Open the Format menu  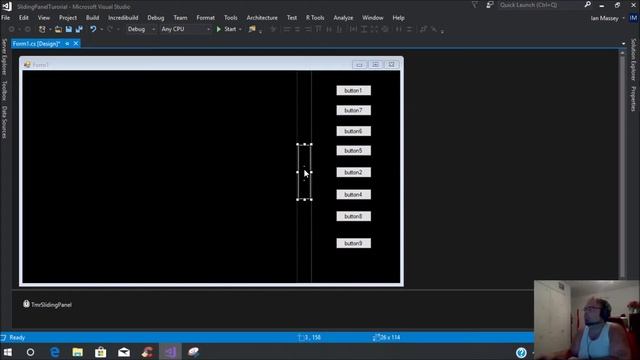tap(205, 18)
